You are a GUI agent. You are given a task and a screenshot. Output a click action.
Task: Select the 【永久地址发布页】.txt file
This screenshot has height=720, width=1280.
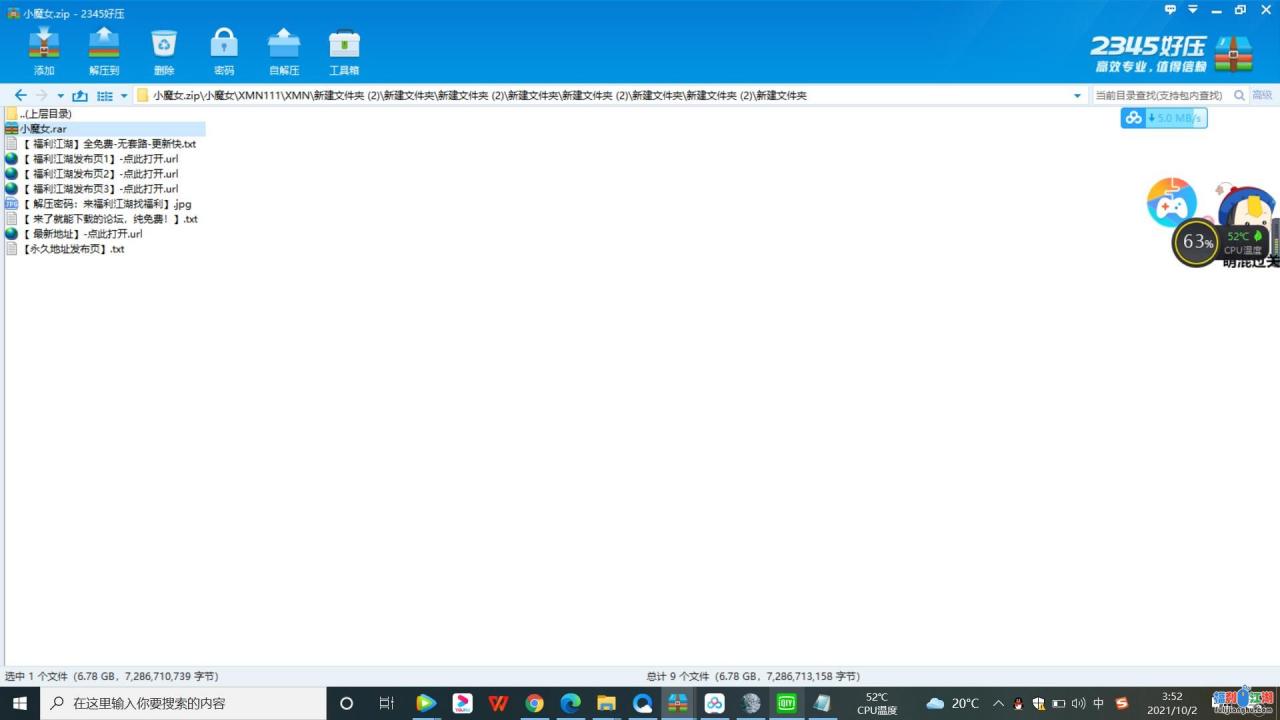(x=72, y=249)
